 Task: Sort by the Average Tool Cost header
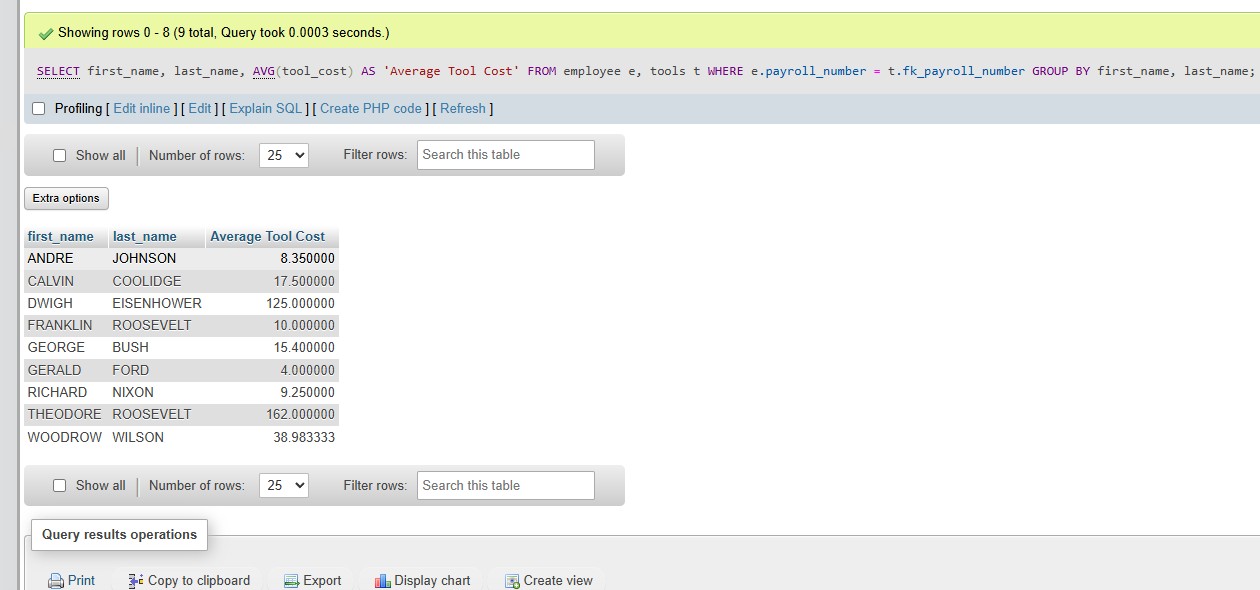click(x=267, y=237)
